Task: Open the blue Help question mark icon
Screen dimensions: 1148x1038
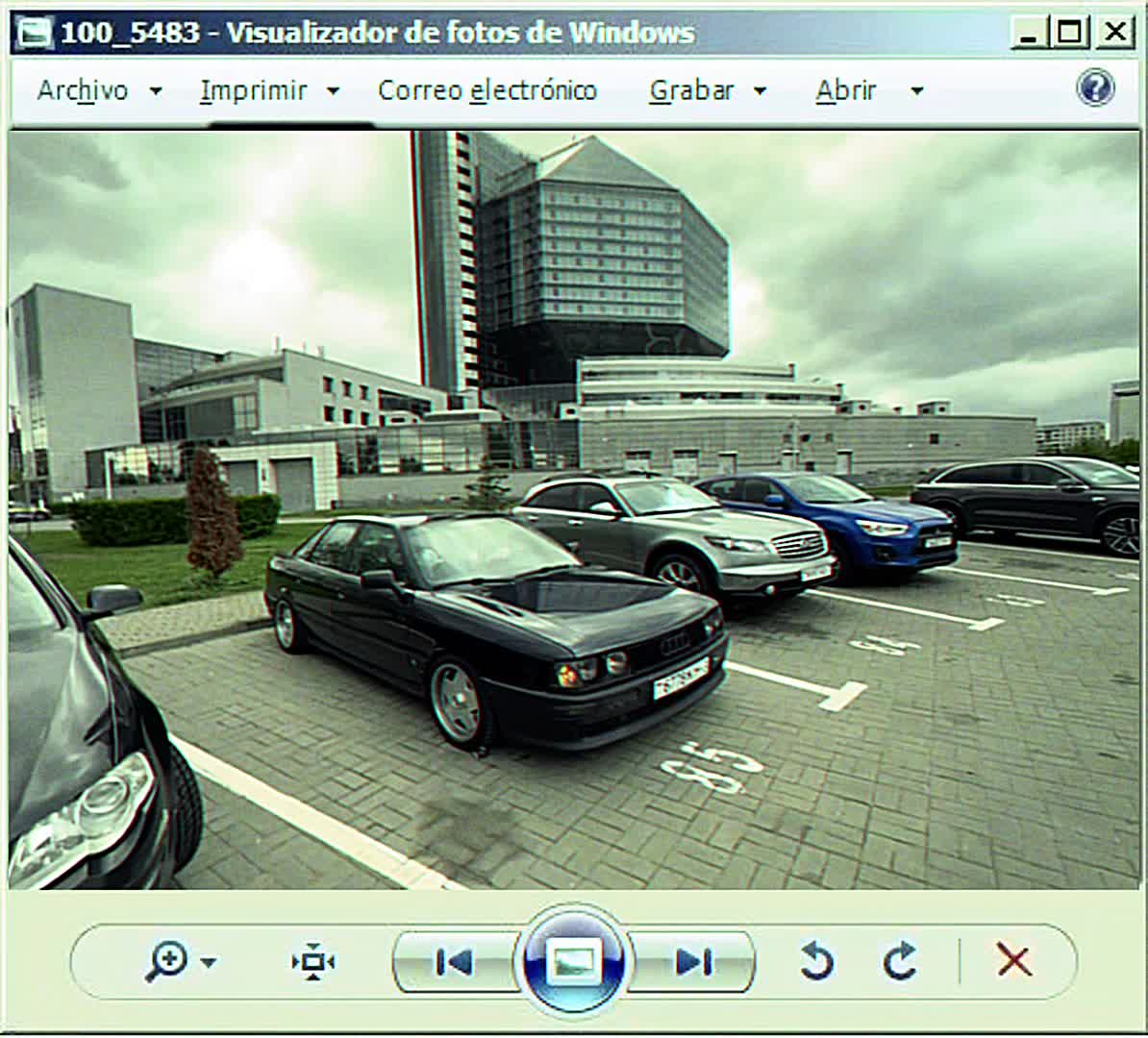Action: pyautogui.click(x=1095, y=87)
